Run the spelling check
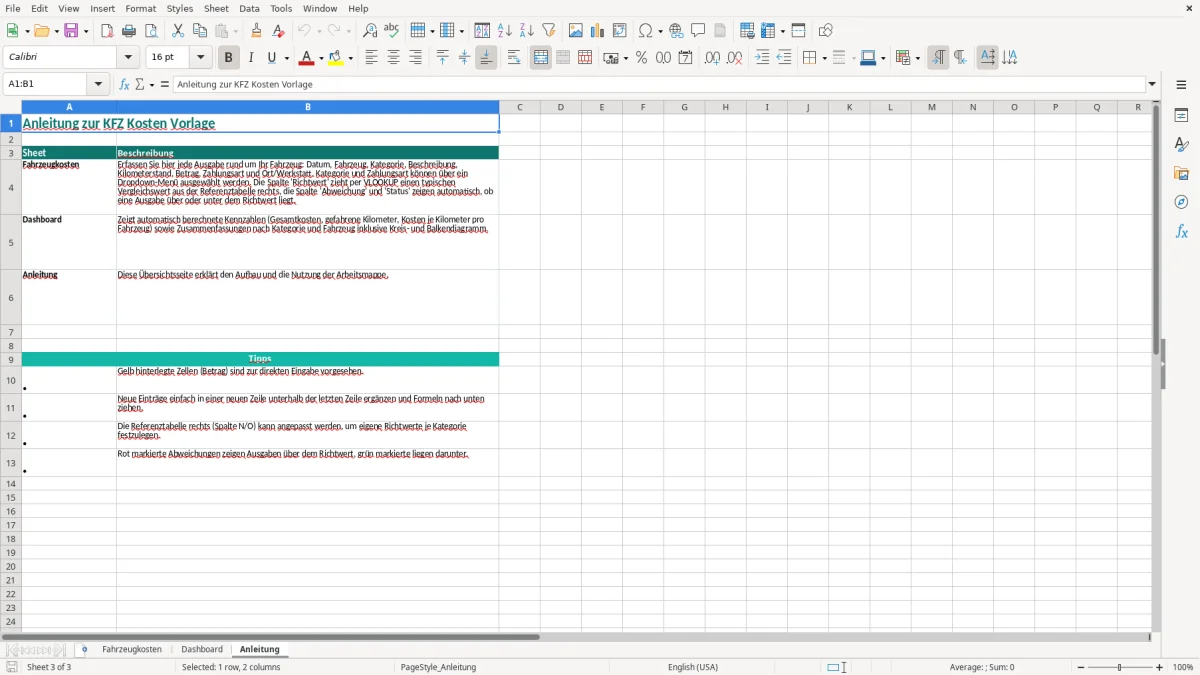Image resolution: width=1200 pixels, height=675 pixels. click(392, 31)
